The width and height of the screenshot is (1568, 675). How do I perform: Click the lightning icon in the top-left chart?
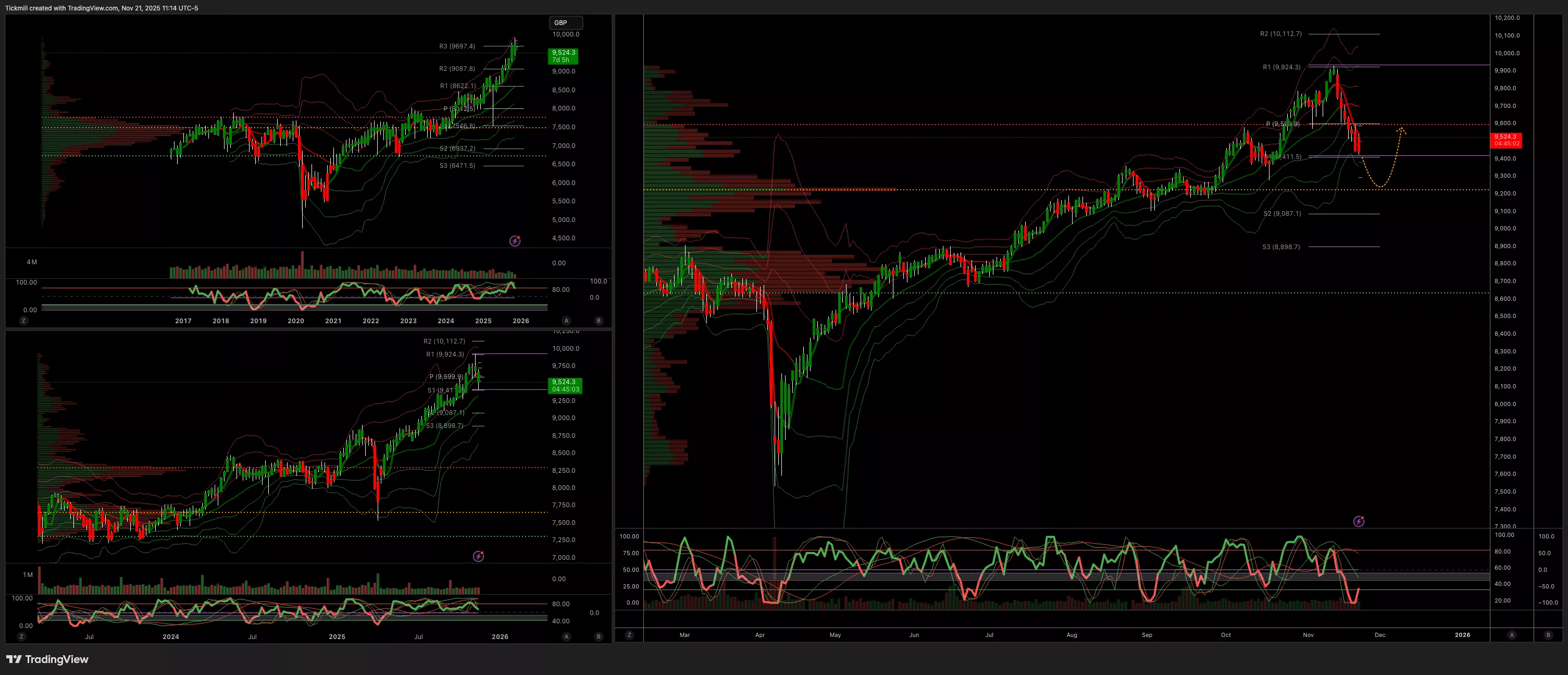click(x=515, y=241)
